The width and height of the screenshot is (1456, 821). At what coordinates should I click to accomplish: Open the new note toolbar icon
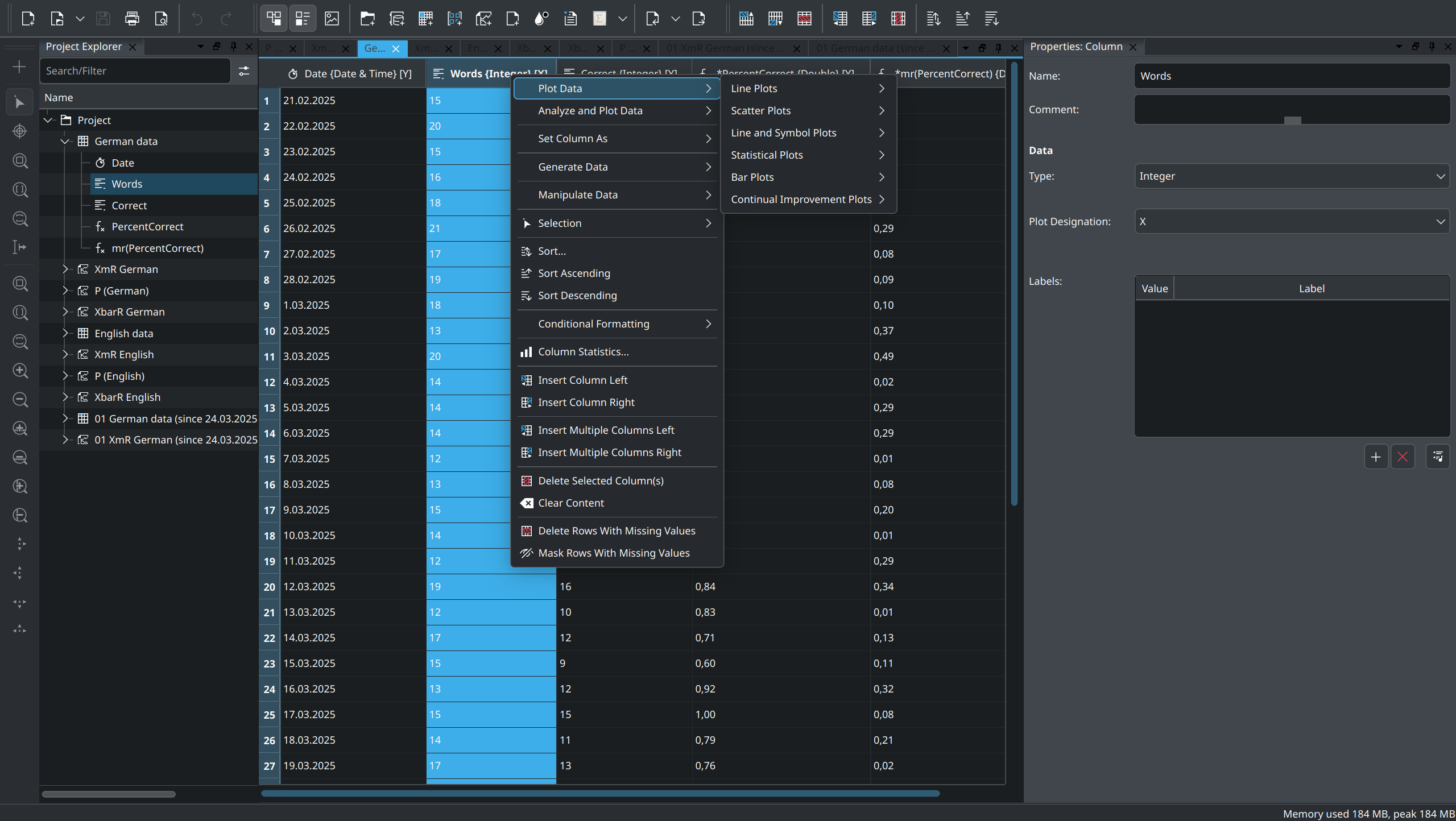(x=512, y=18)
